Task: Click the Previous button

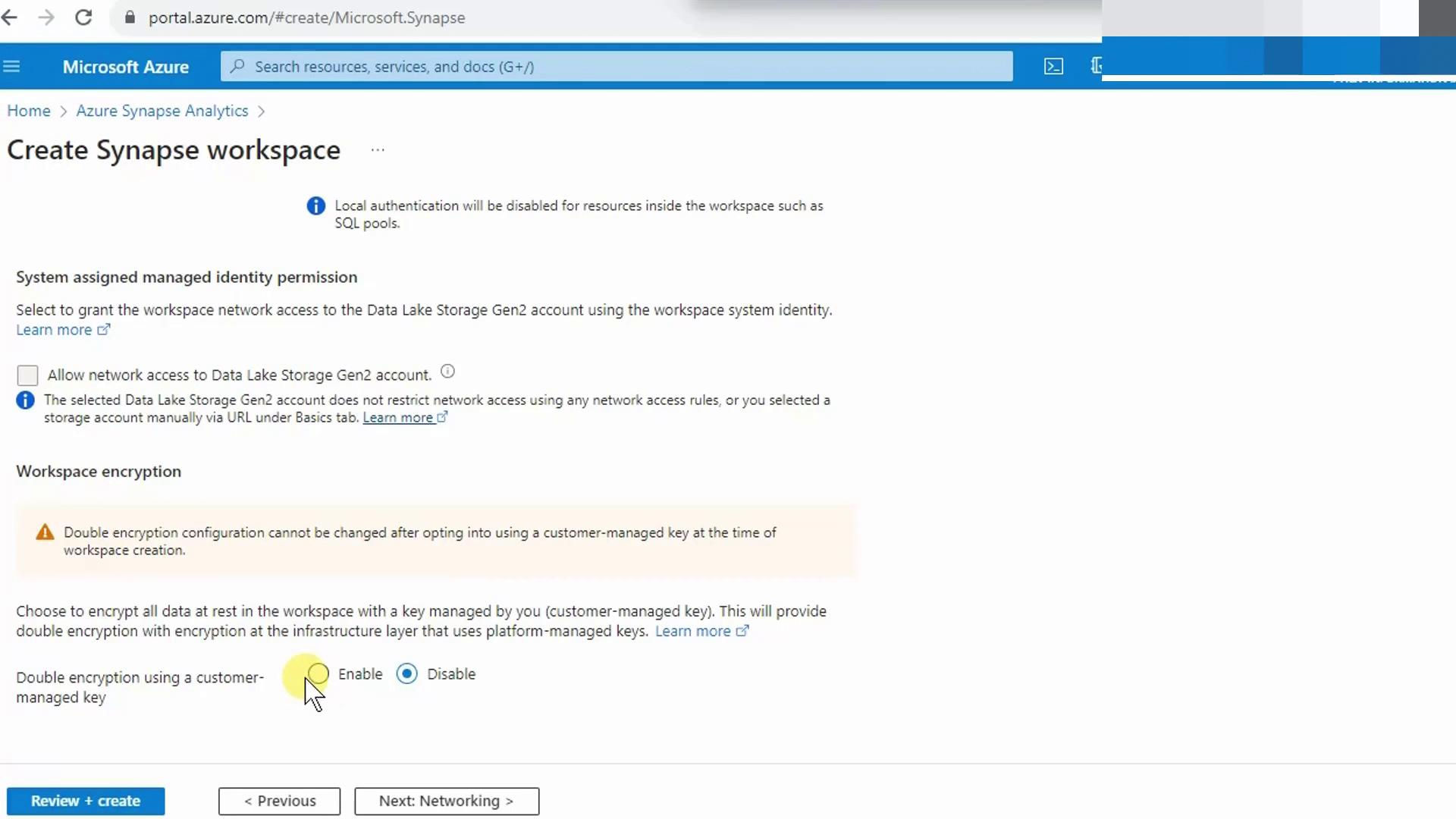Action: click(x=279, y=801)
